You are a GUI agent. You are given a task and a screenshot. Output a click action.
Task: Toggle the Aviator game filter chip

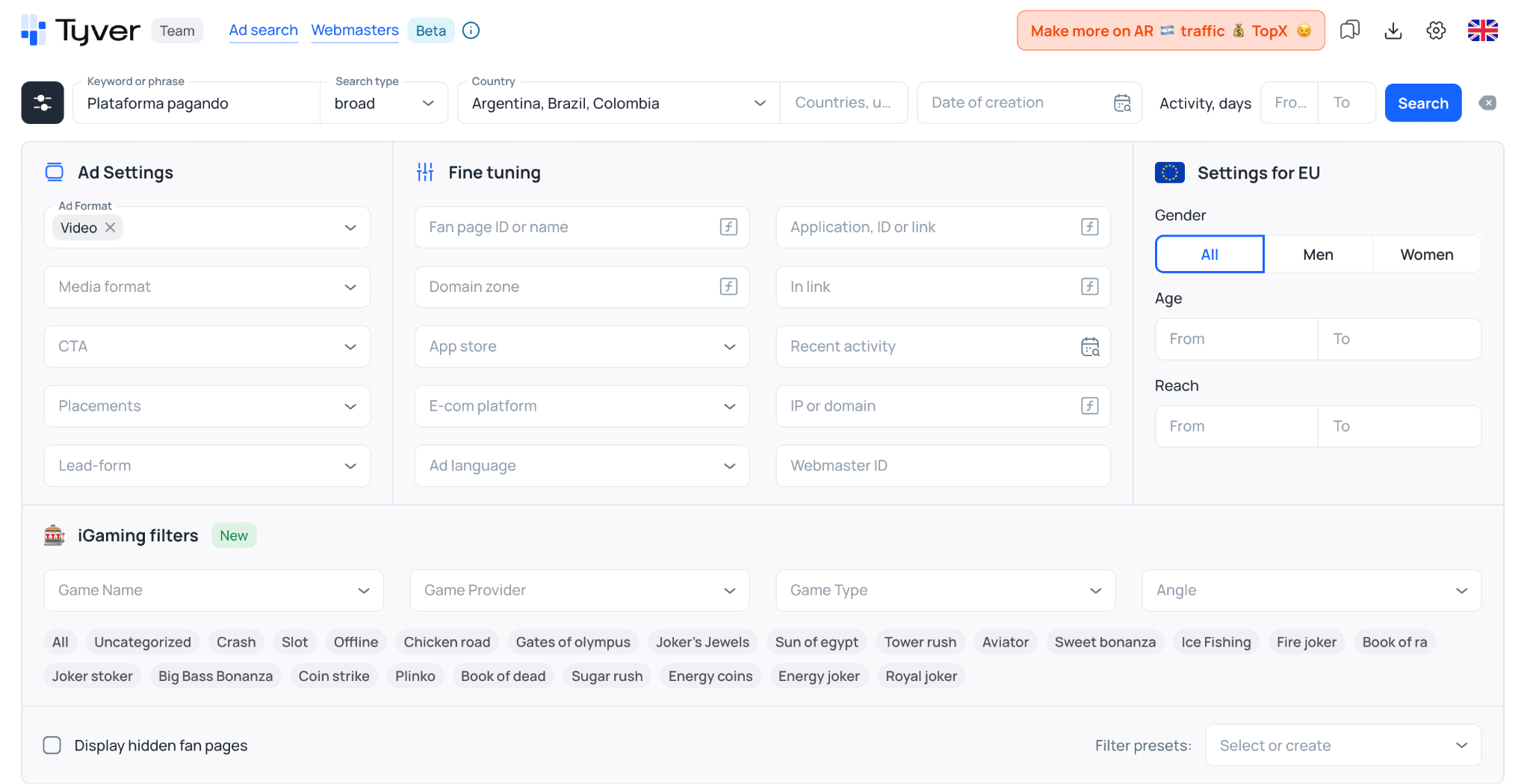click(1005, 642)
